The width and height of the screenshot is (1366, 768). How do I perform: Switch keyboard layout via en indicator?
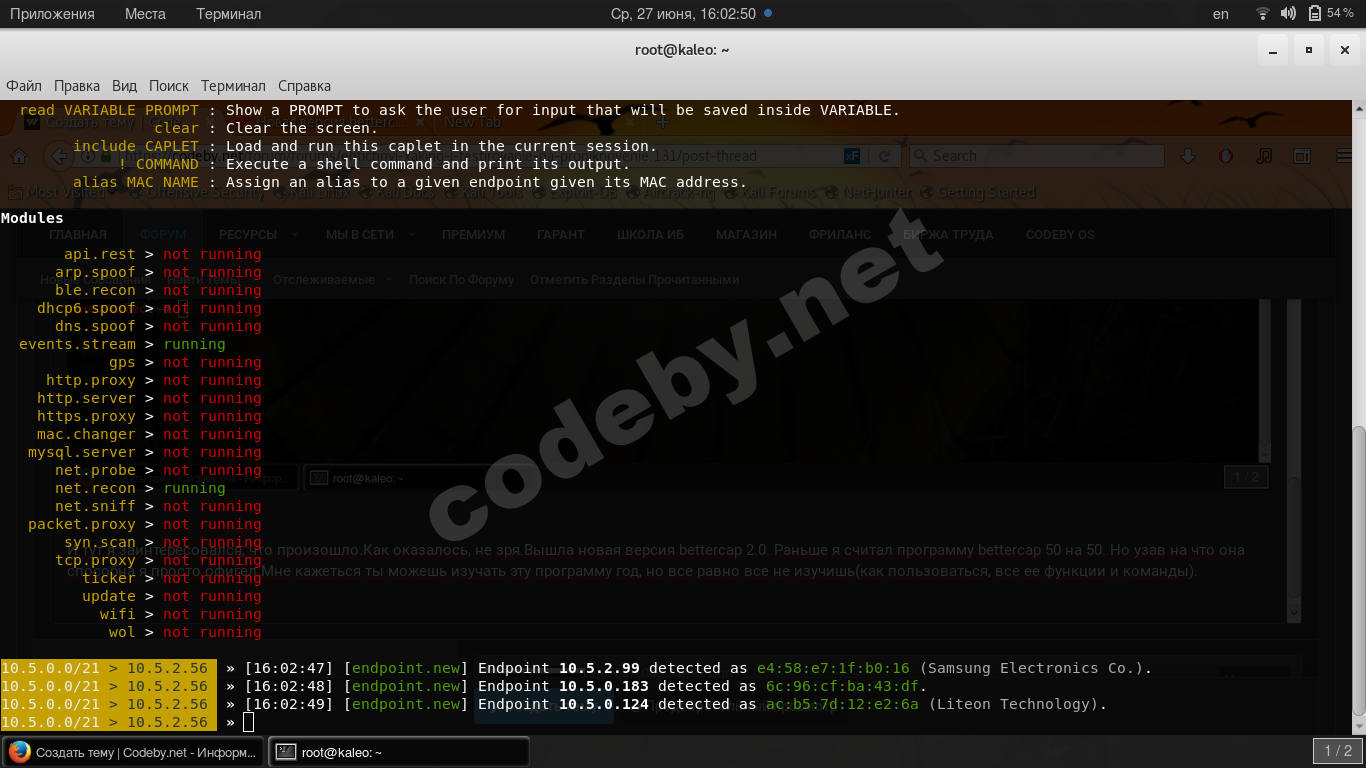[x=1220, y=14]
